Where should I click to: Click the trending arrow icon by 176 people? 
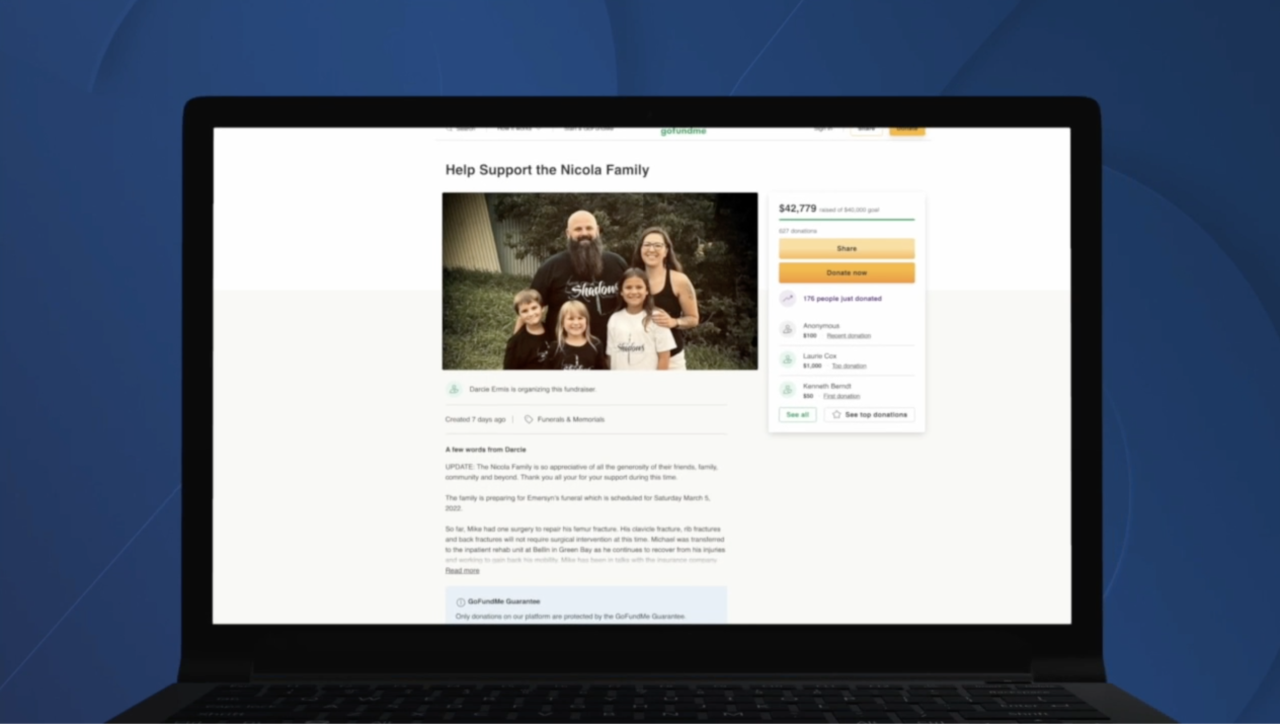tap(788, 299)
